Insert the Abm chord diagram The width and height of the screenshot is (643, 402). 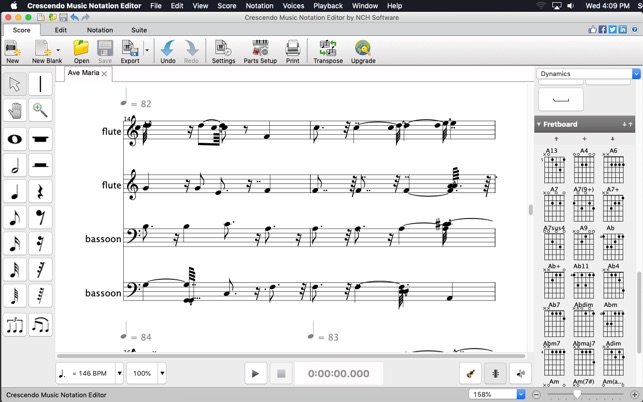pyautogui.click(x=613, y=320)
